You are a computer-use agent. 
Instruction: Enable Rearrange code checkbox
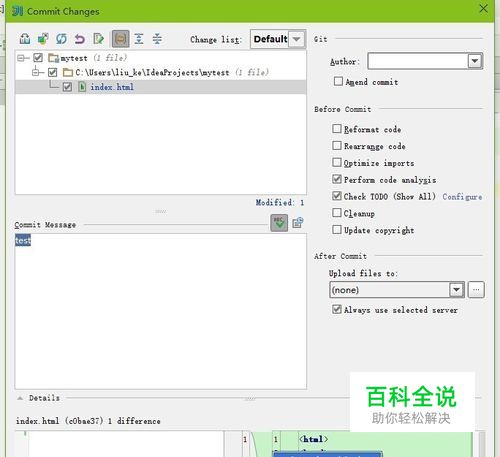pyautogui.click(x=337, y=145)
